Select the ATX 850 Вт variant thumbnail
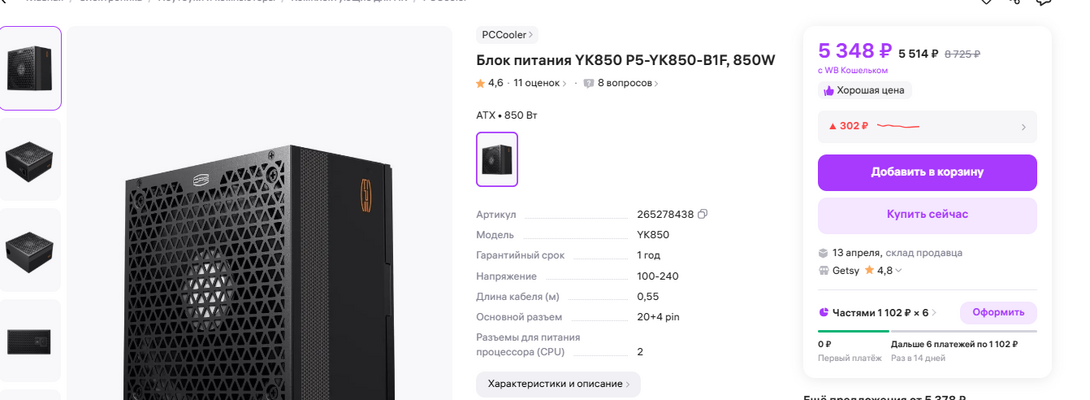This screenshot has height=400, width=1090. (497, 159)
